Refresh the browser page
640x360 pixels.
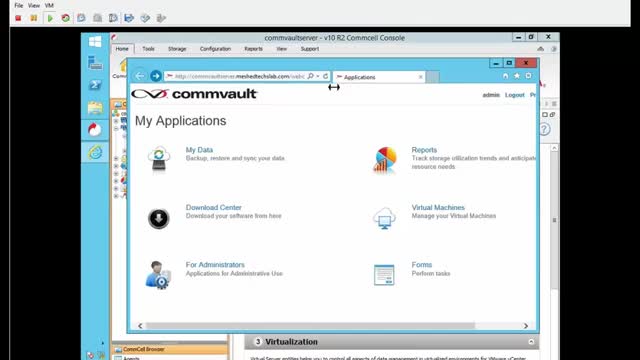[325, 76]
